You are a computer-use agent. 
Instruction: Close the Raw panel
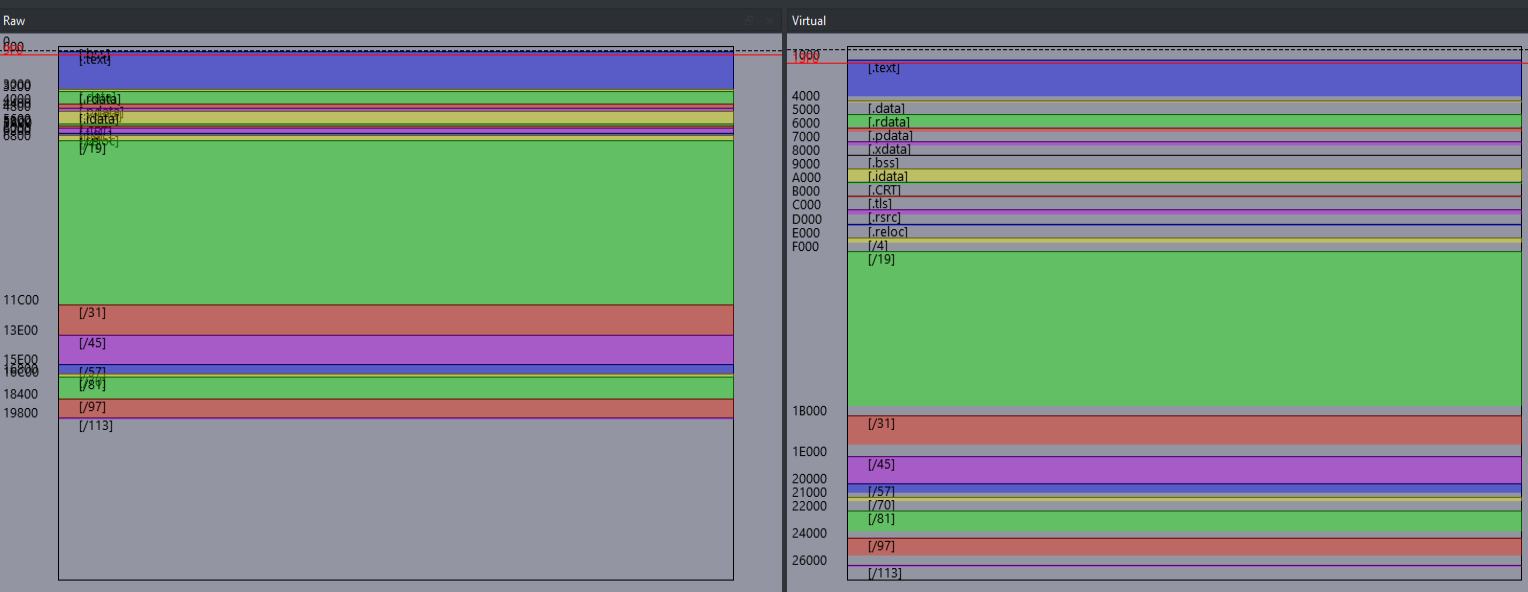click(769, 21)
